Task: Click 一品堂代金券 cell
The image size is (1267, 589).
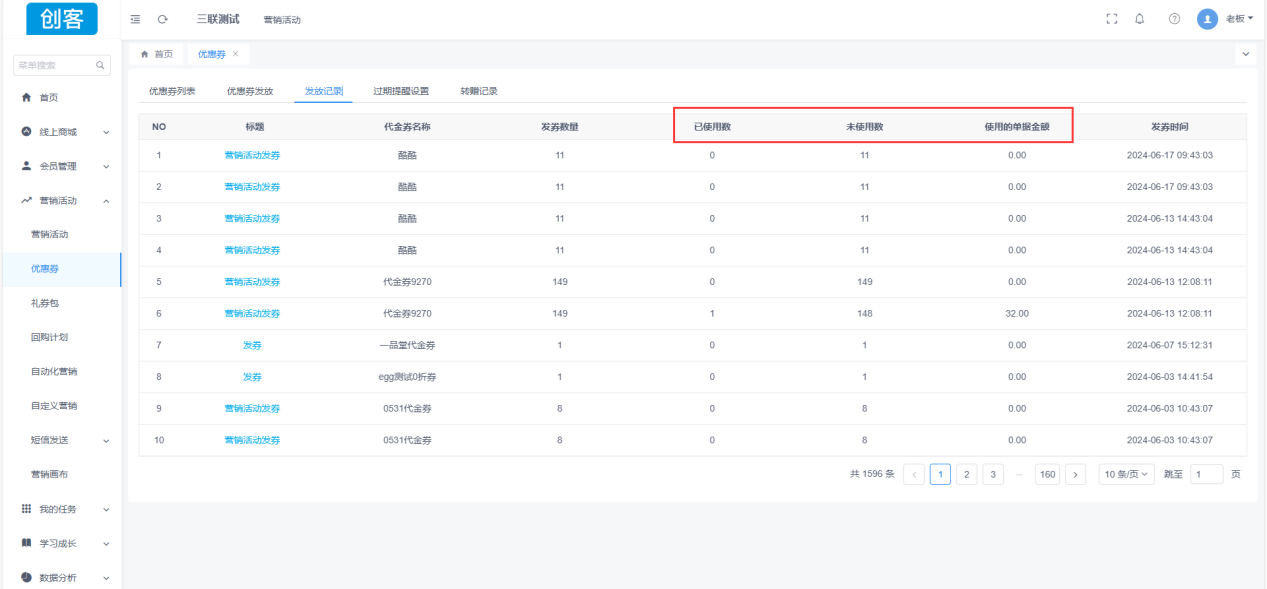Action: (407, 345)
